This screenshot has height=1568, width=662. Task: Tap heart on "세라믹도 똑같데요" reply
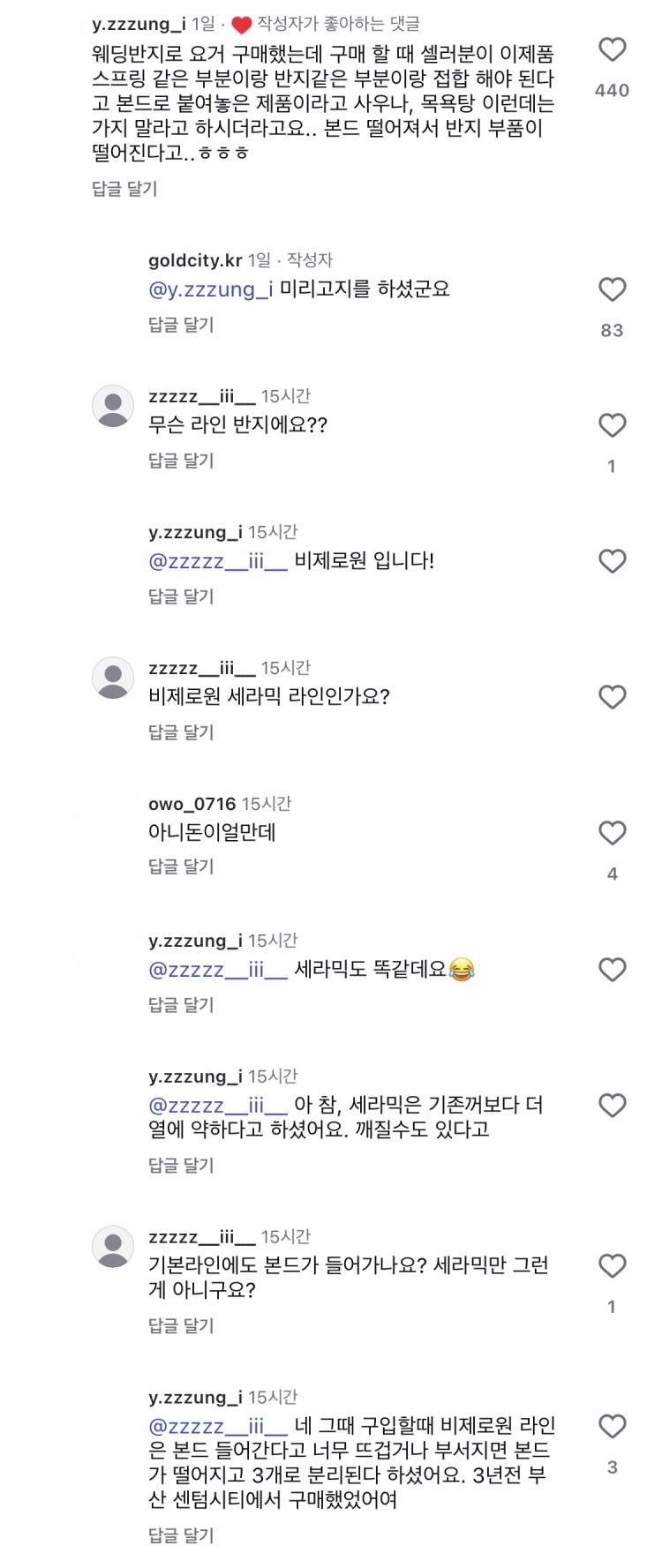[612, 970]
